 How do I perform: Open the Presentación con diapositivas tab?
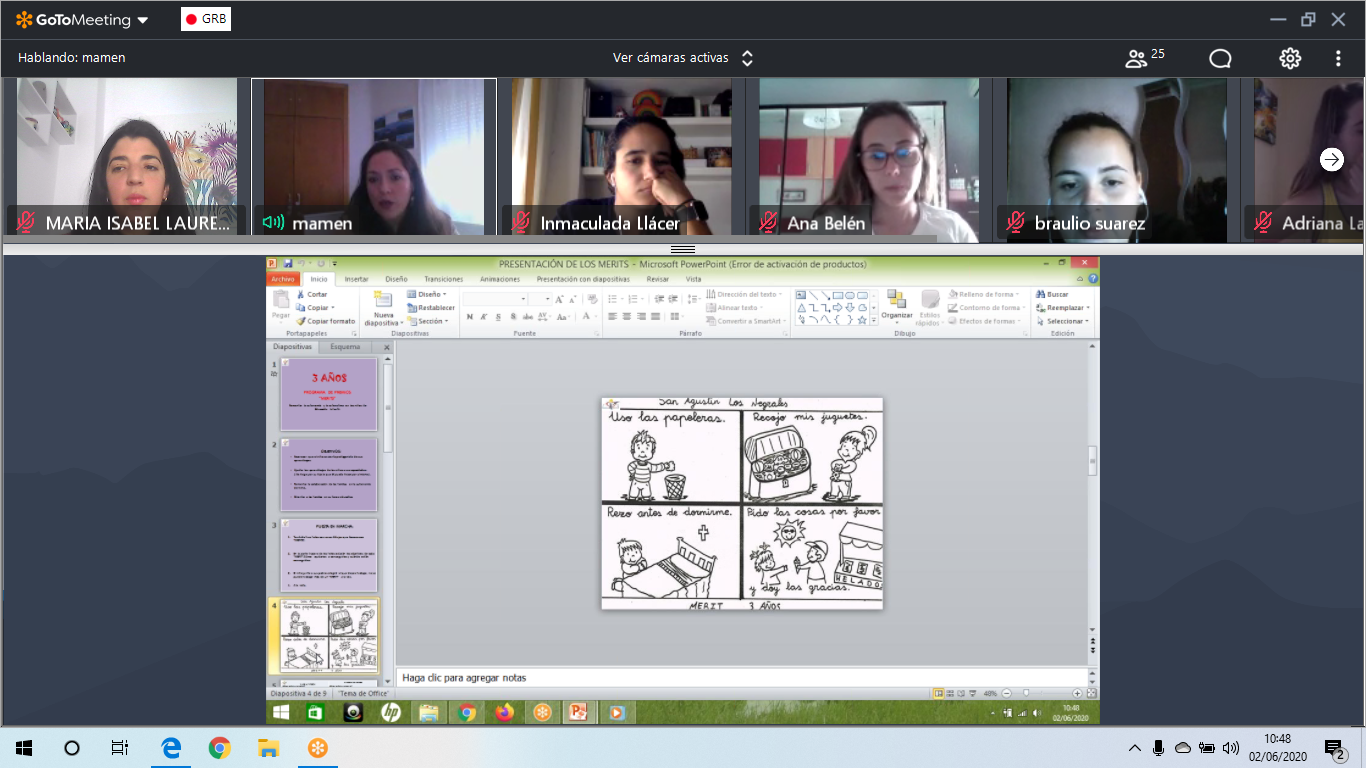point(583,279)
